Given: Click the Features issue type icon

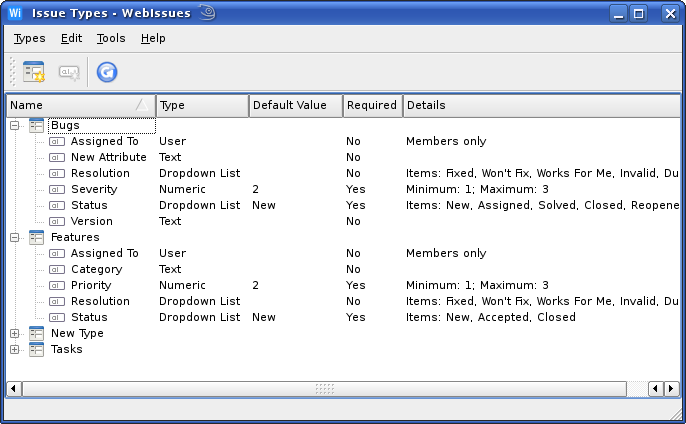Looking at the screenshot, I should tap(37, 237).
